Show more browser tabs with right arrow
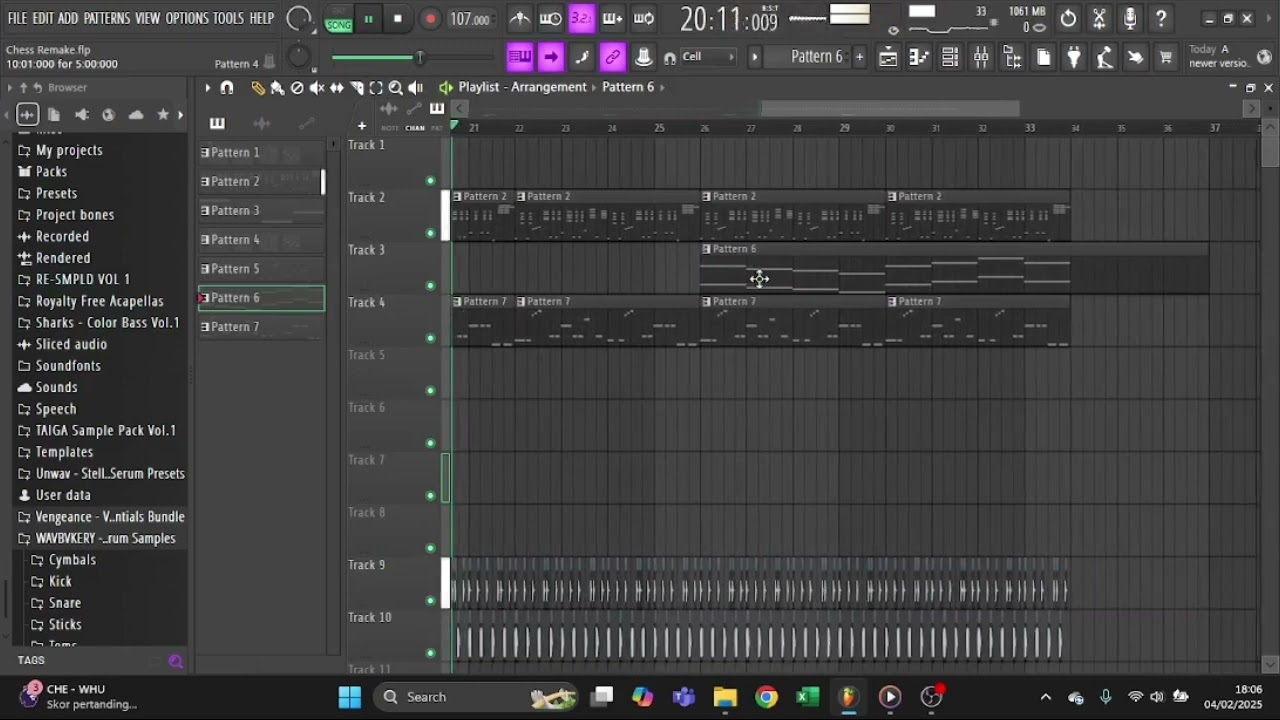The image size is (1280, 720). click(x=181, y=115)
